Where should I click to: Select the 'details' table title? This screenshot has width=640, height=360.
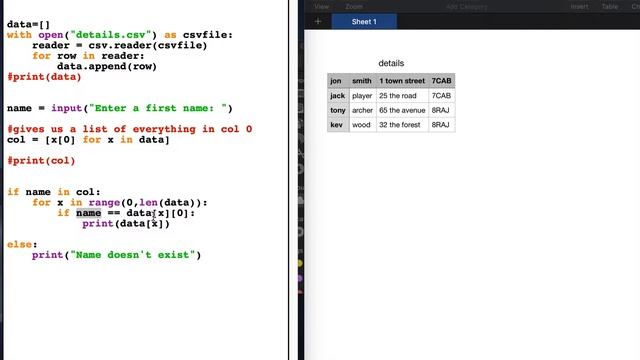point(391,63)
